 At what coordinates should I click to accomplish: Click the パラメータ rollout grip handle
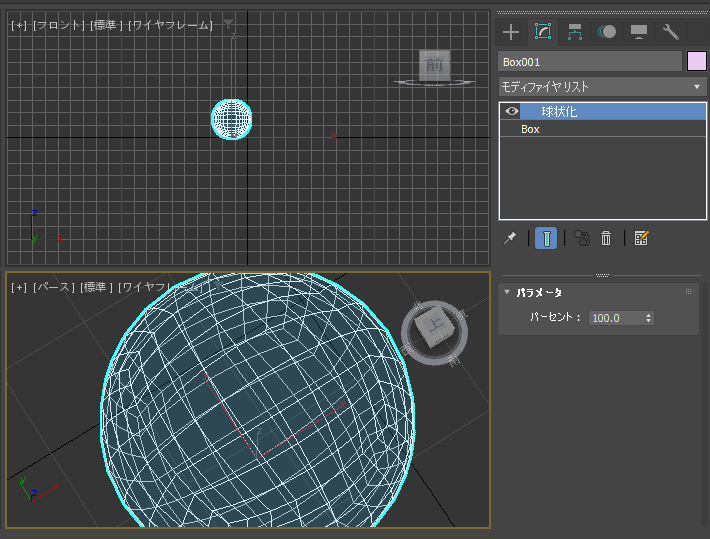[688, 292]
